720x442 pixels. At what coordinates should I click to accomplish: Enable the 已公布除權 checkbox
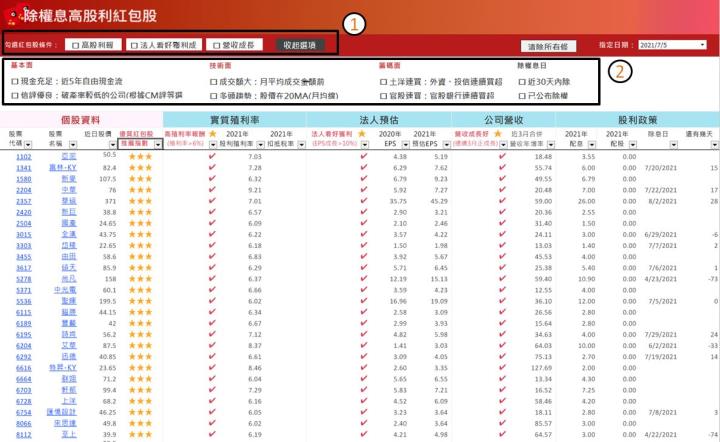point(522,96)
